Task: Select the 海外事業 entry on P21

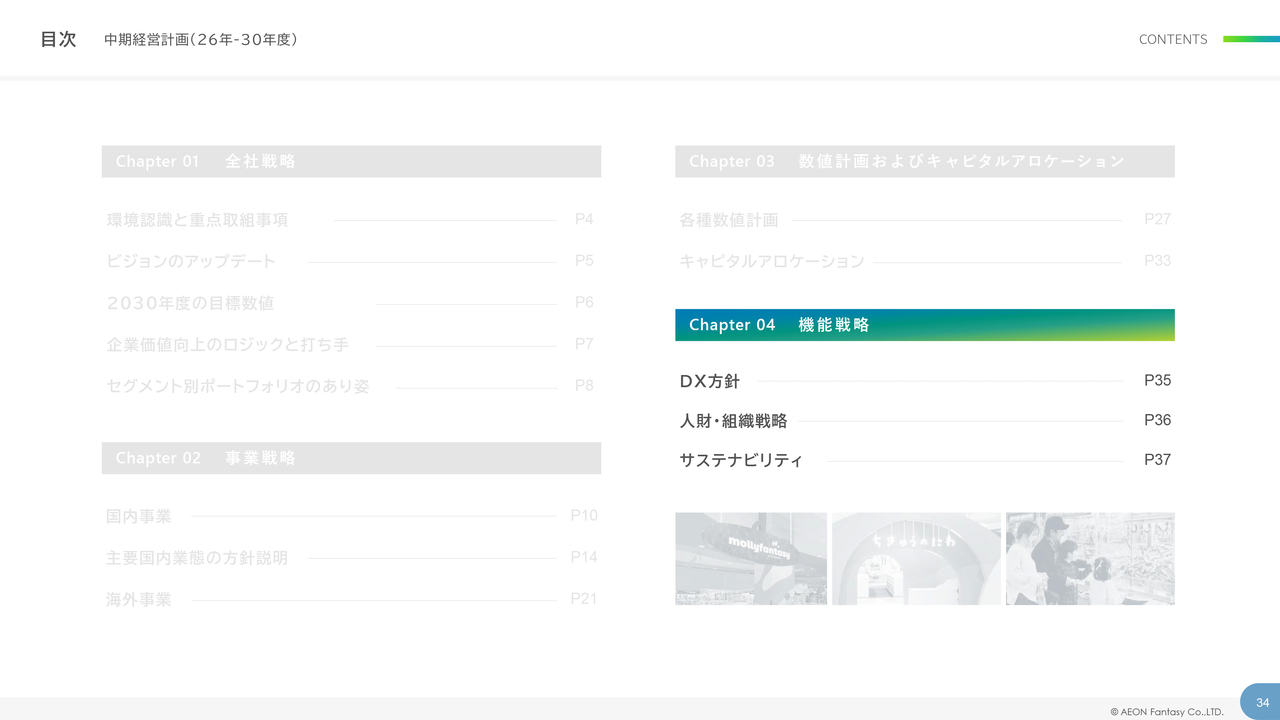Action: pos(139,600)
